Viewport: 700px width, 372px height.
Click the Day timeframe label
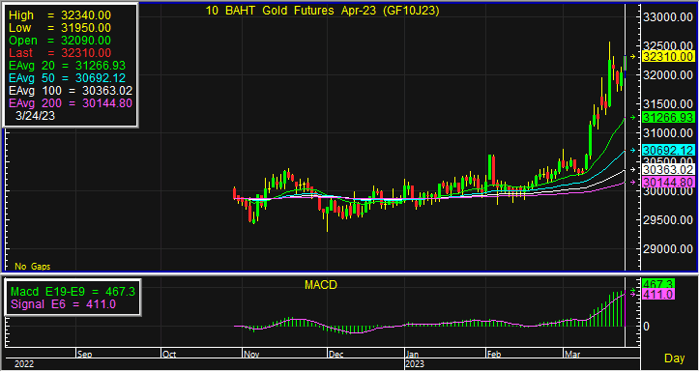point(674,358)
